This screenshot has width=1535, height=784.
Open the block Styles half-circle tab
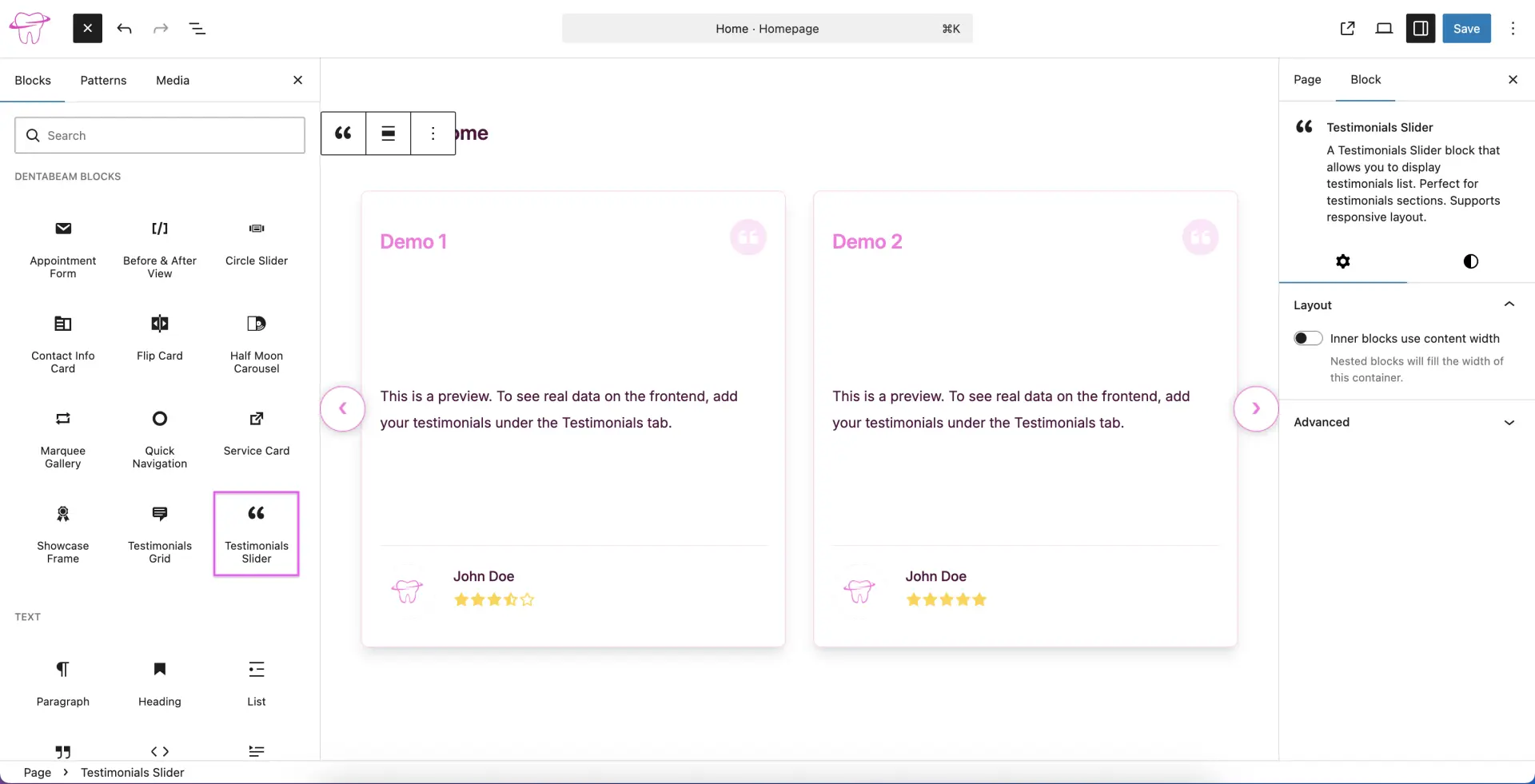pos(1471,261)
